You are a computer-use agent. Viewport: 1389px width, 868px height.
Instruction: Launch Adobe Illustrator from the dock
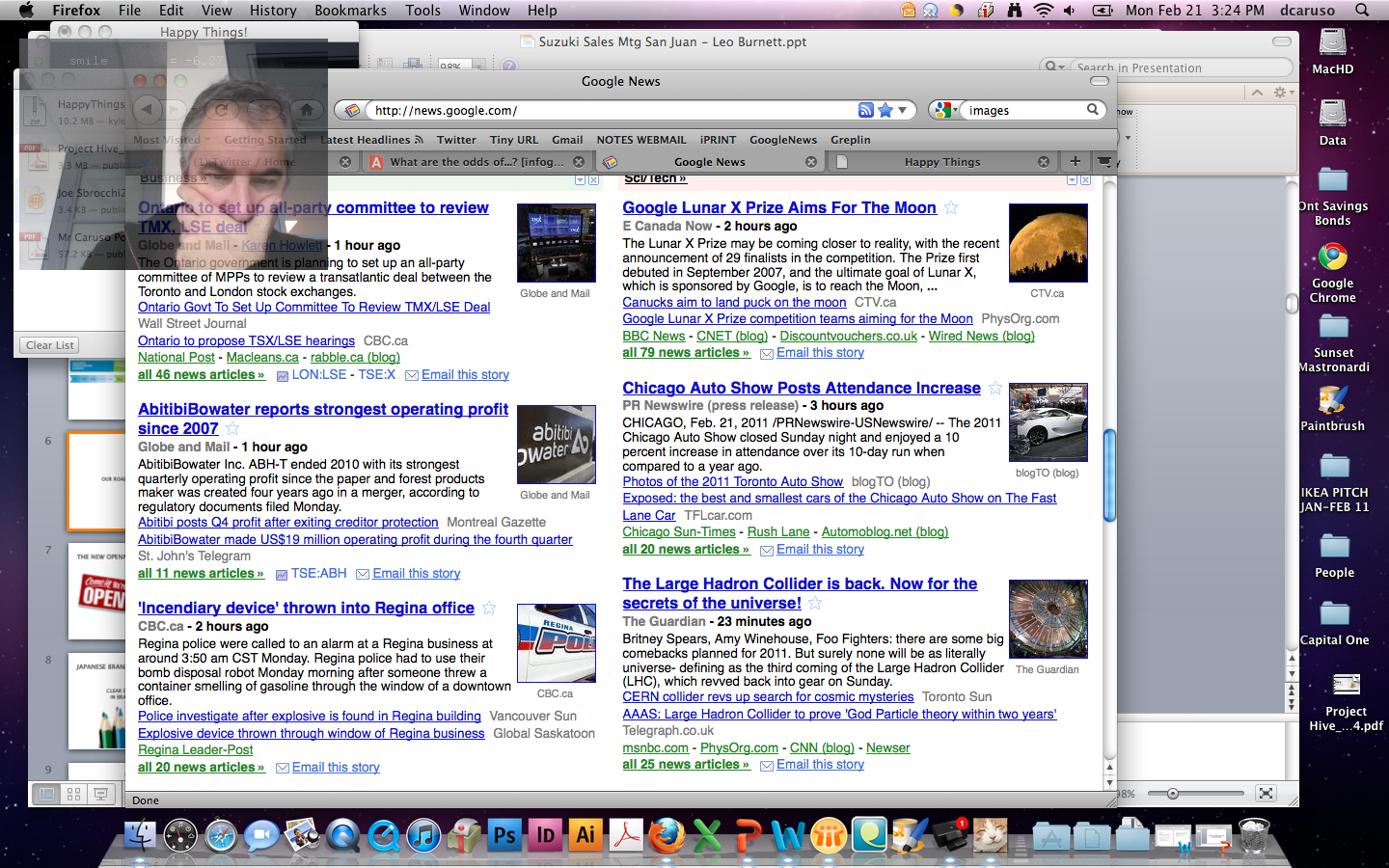point(586,835)
